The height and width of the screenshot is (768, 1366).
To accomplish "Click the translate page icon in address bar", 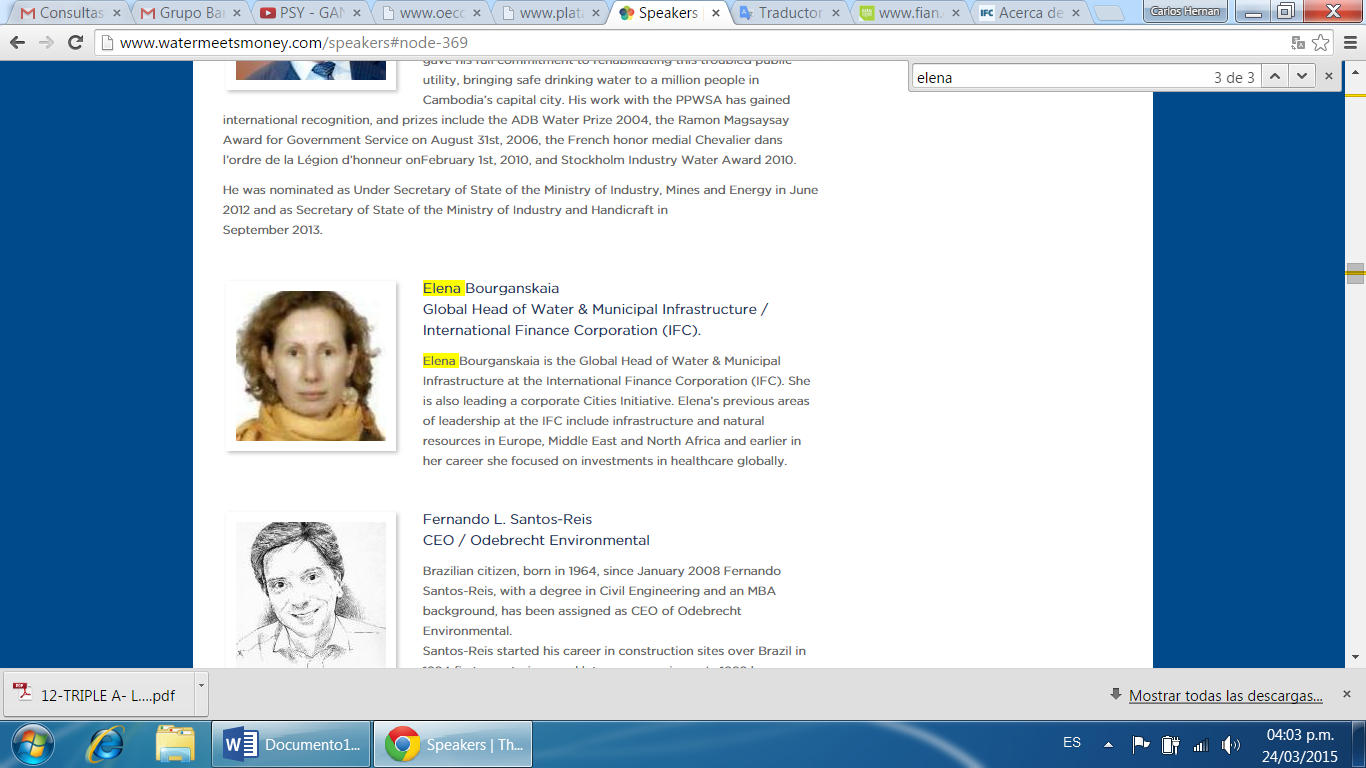I will coord(1298,43).
